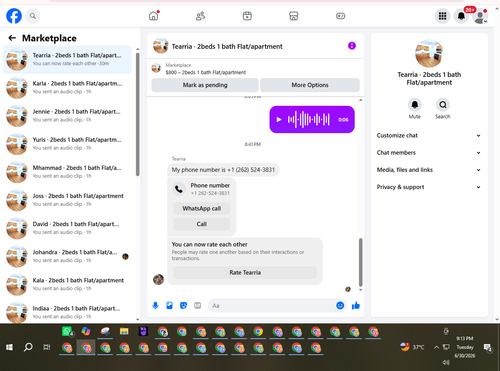
Task: Open the Windows Start button
Action: pos(9,347)
